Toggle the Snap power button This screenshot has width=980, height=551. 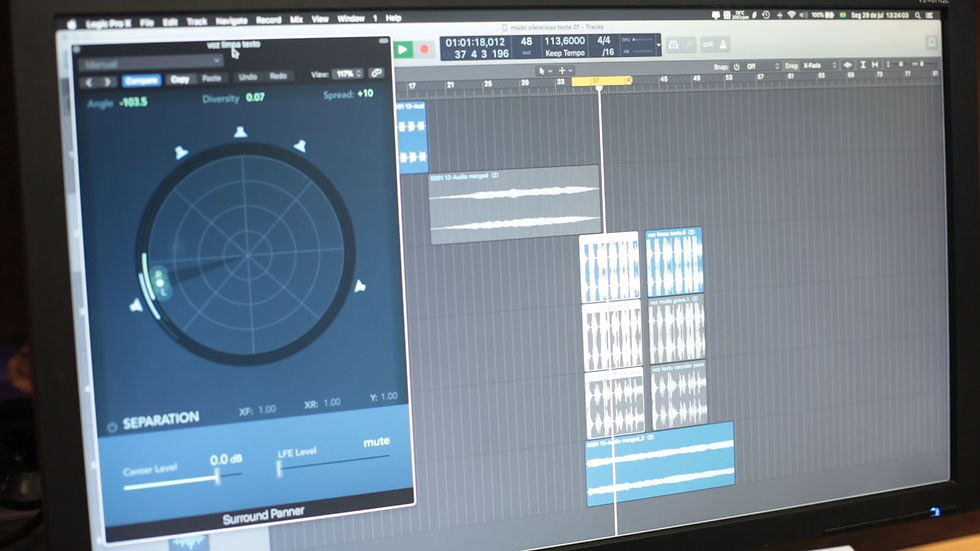tap(736, 67)
